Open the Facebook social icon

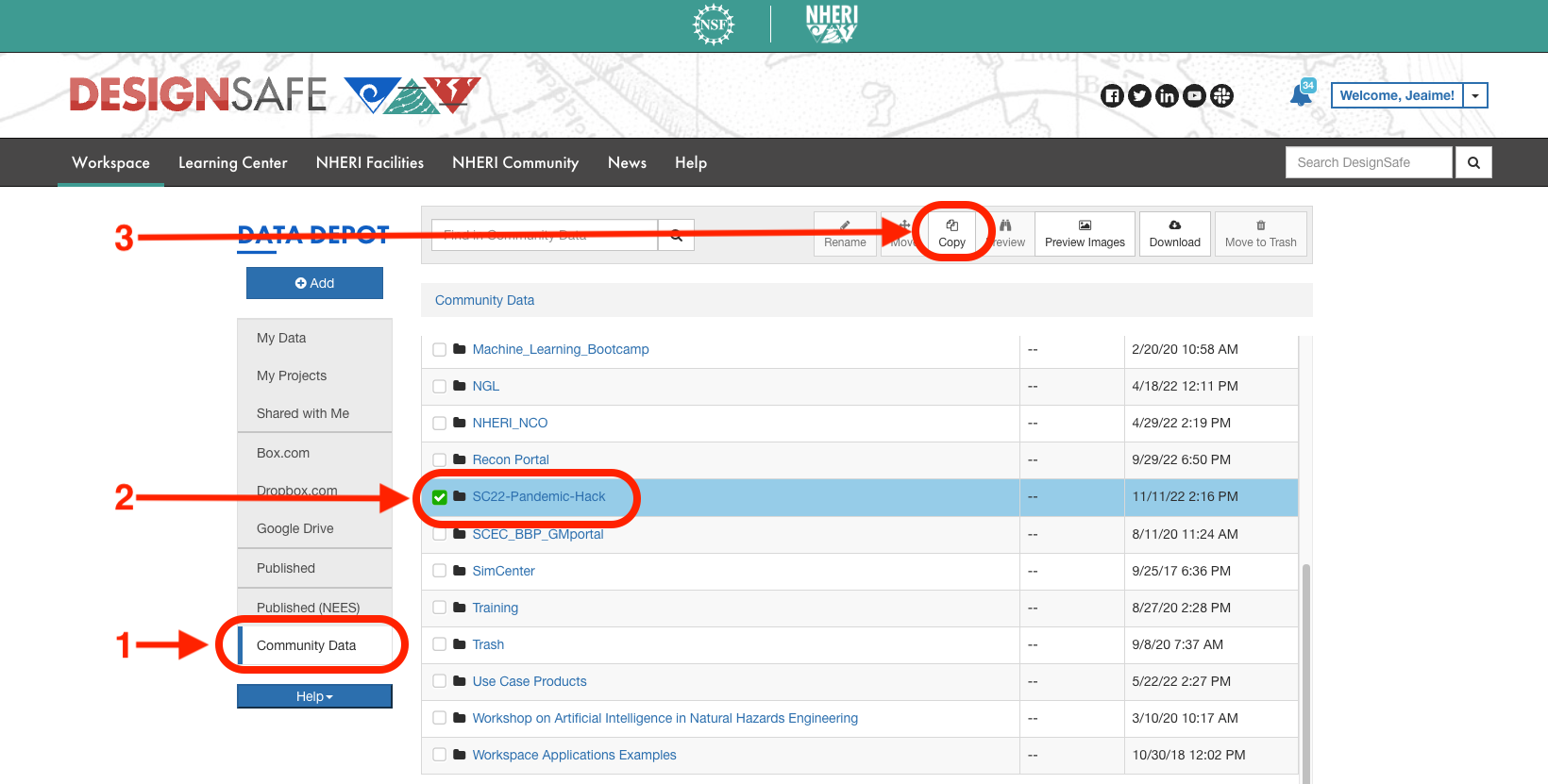tap(1113, 95)
